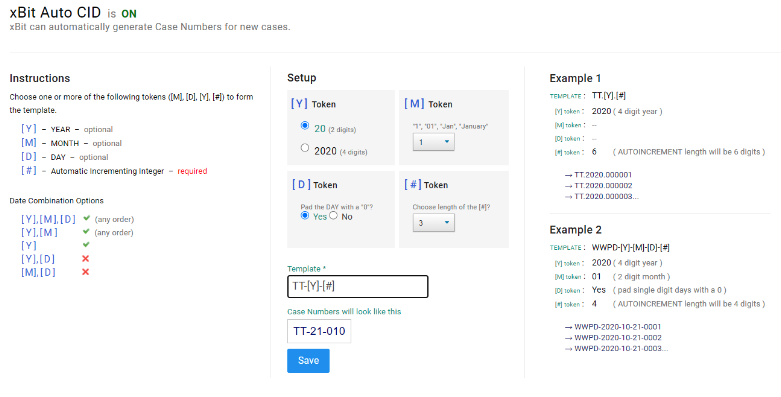Image resolution: width=781 pixels, height=397 pixels.
Task: Click the WWPD-2020-10-21-0002 sample number
Action: click(x=618, y=337)
